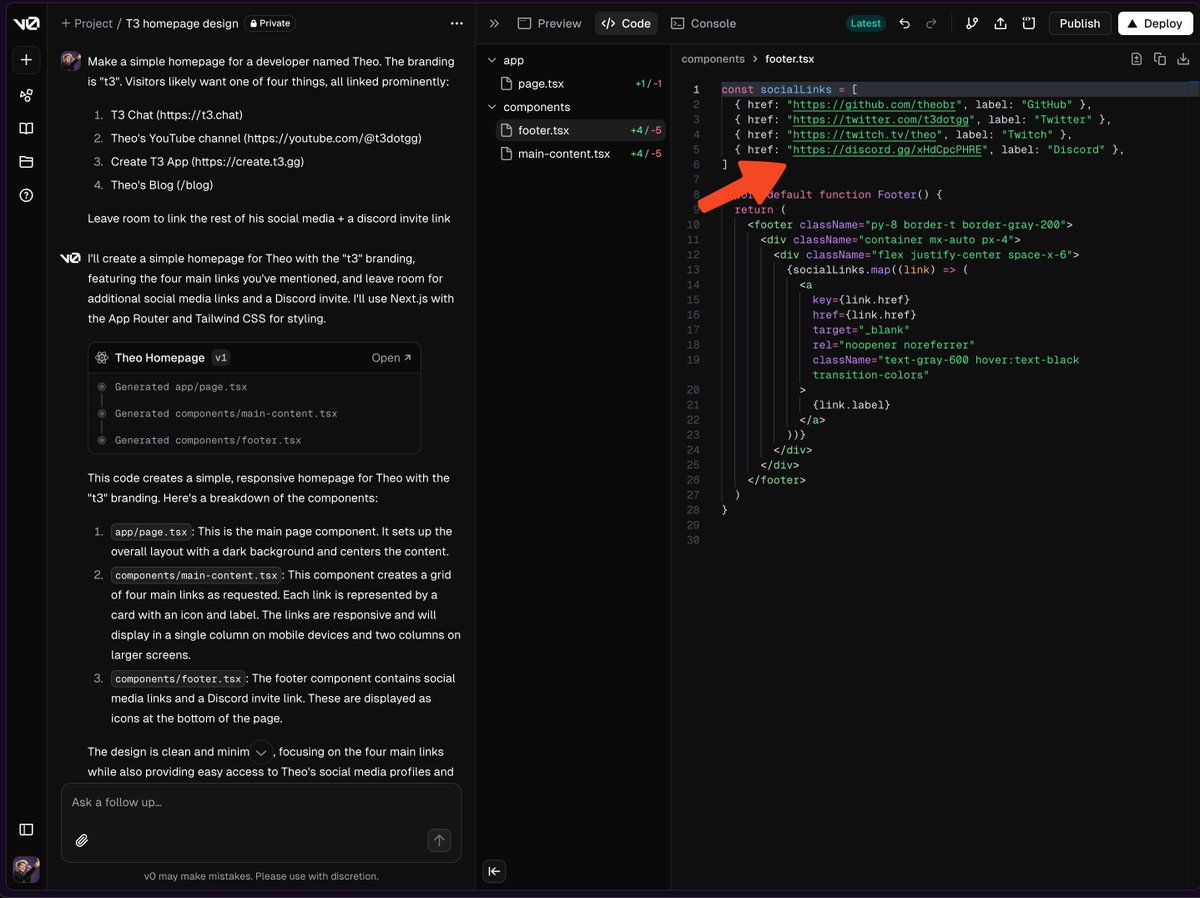Viewport: 1200px width, 898px height.
Task: Click the T3 homepage design title
Action: (x=182, y=23)
